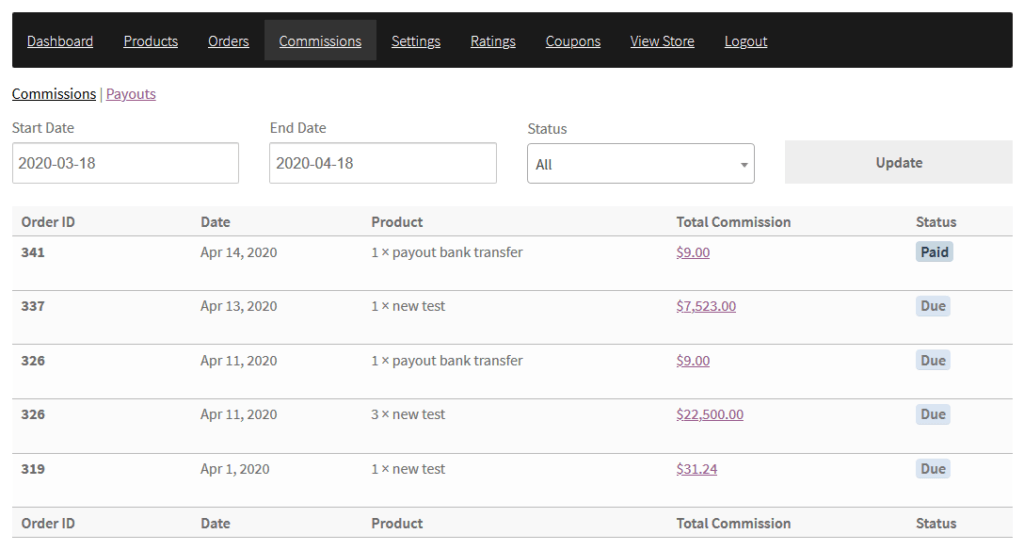1024x550 pixels.
Task: Open the $31.24 commission link
Action: coord(697,469)
